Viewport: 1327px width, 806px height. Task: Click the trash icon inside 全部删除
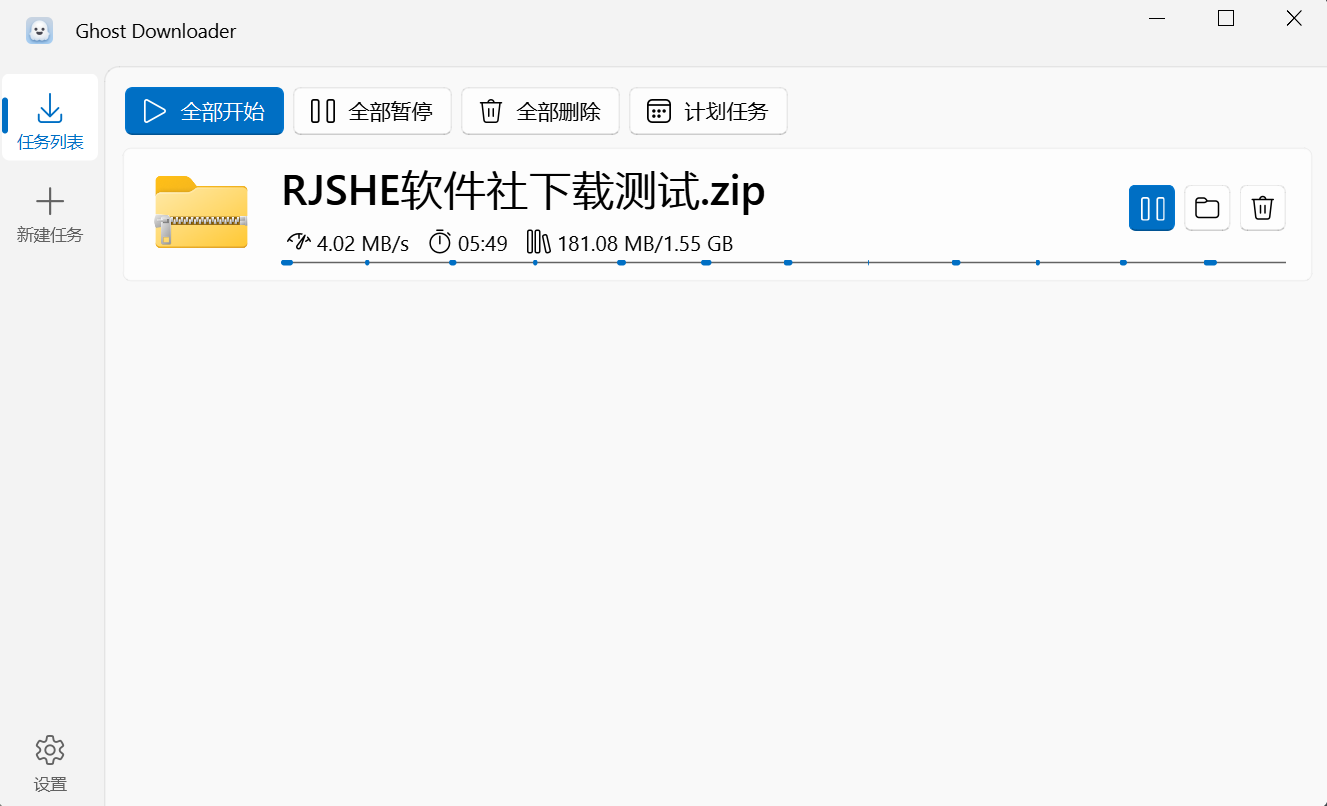click(x=489, y=111)
